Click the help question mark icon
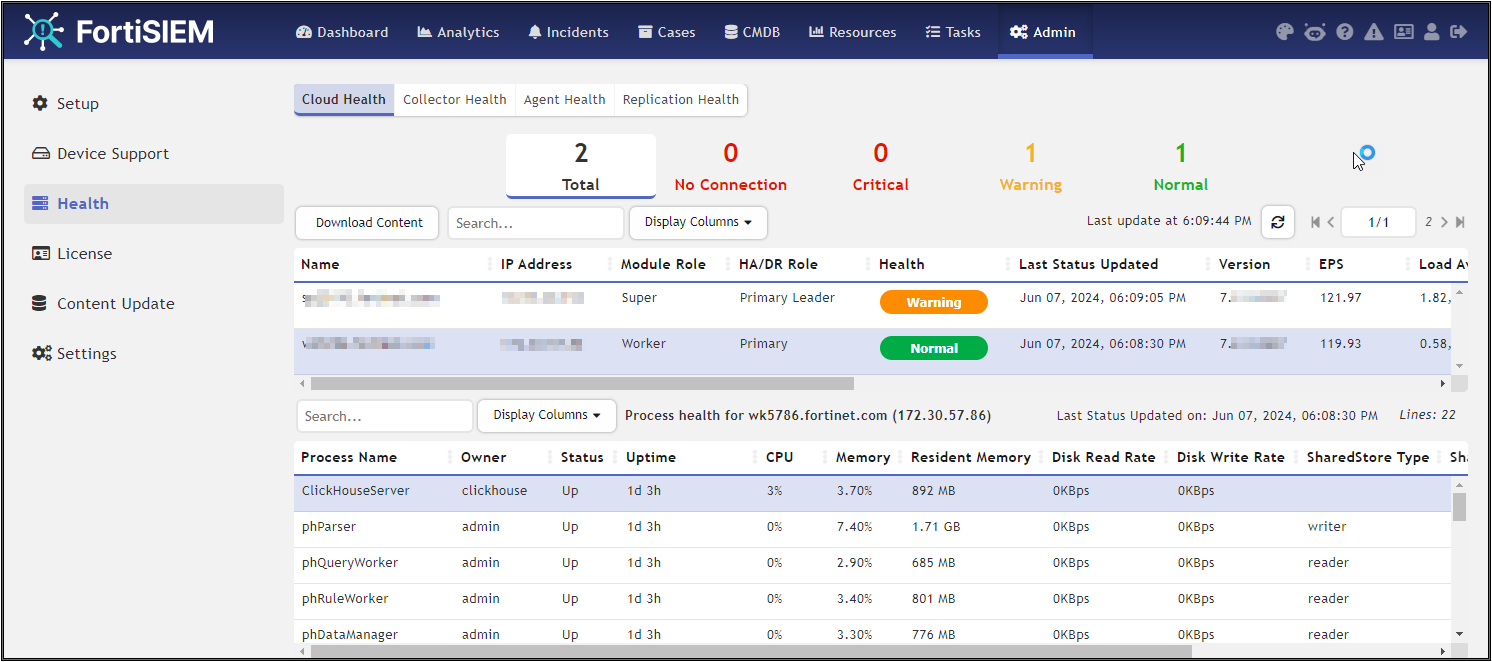 point(1344,31)
